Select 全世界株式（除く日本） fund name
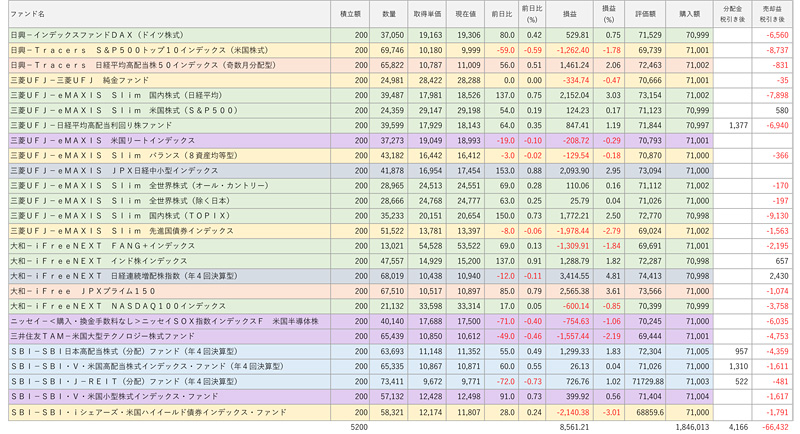800x434 pixels. coord(120,200)
